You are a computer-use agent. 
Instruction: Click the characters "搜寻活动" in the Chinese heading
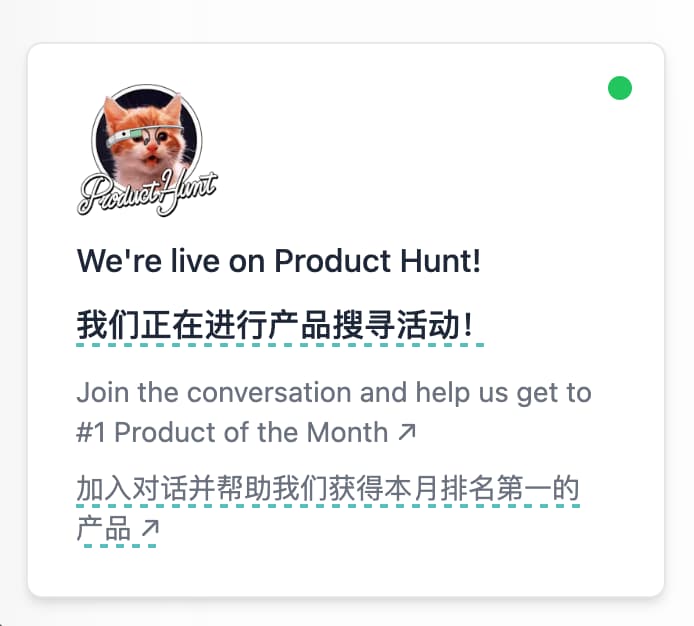[x=397, y=325]
